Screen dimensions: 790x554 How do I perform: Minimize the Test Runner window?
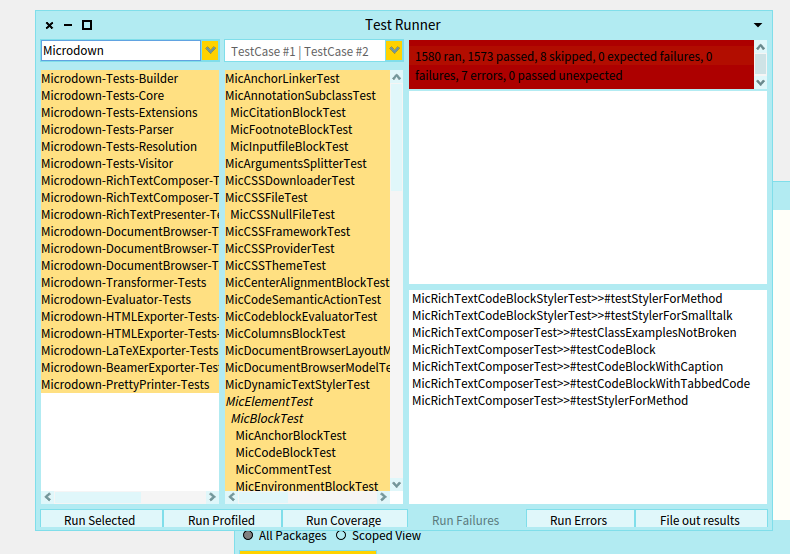68,25
